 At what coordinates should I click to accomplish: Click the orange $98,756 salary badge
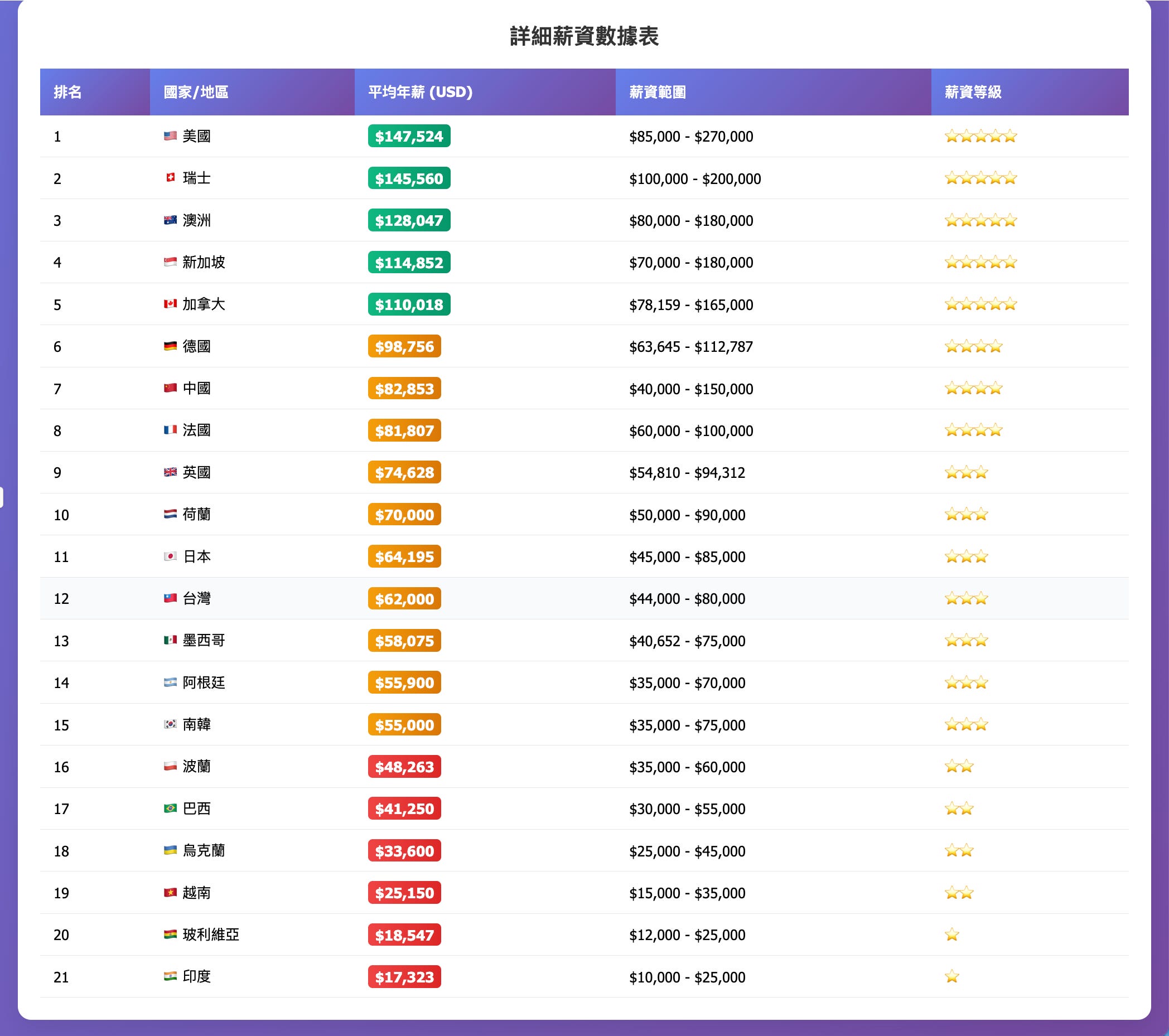point(404,346)
